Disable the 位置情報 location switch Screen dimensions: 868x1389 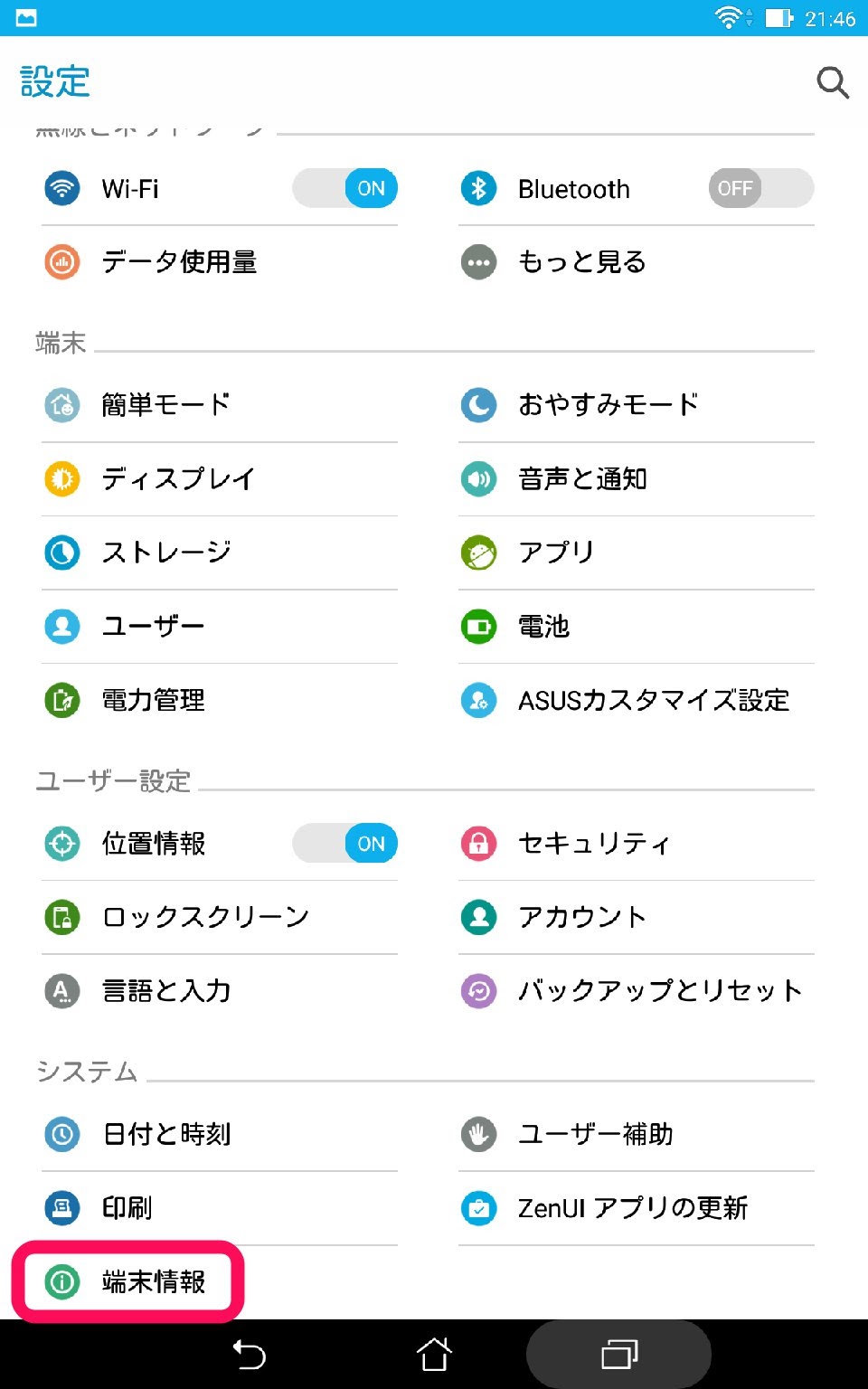click(344, 843)
